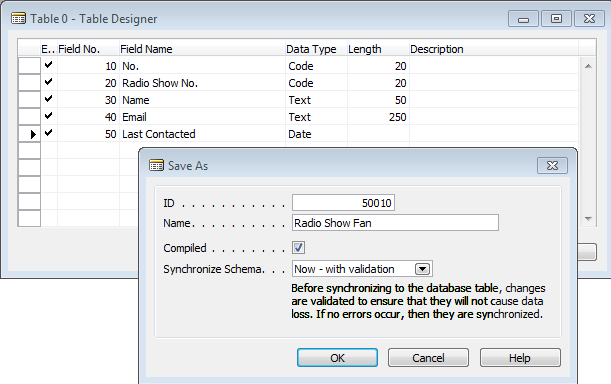Click the Field No. column header
611x384 pixels.
[x=88, y=49]
